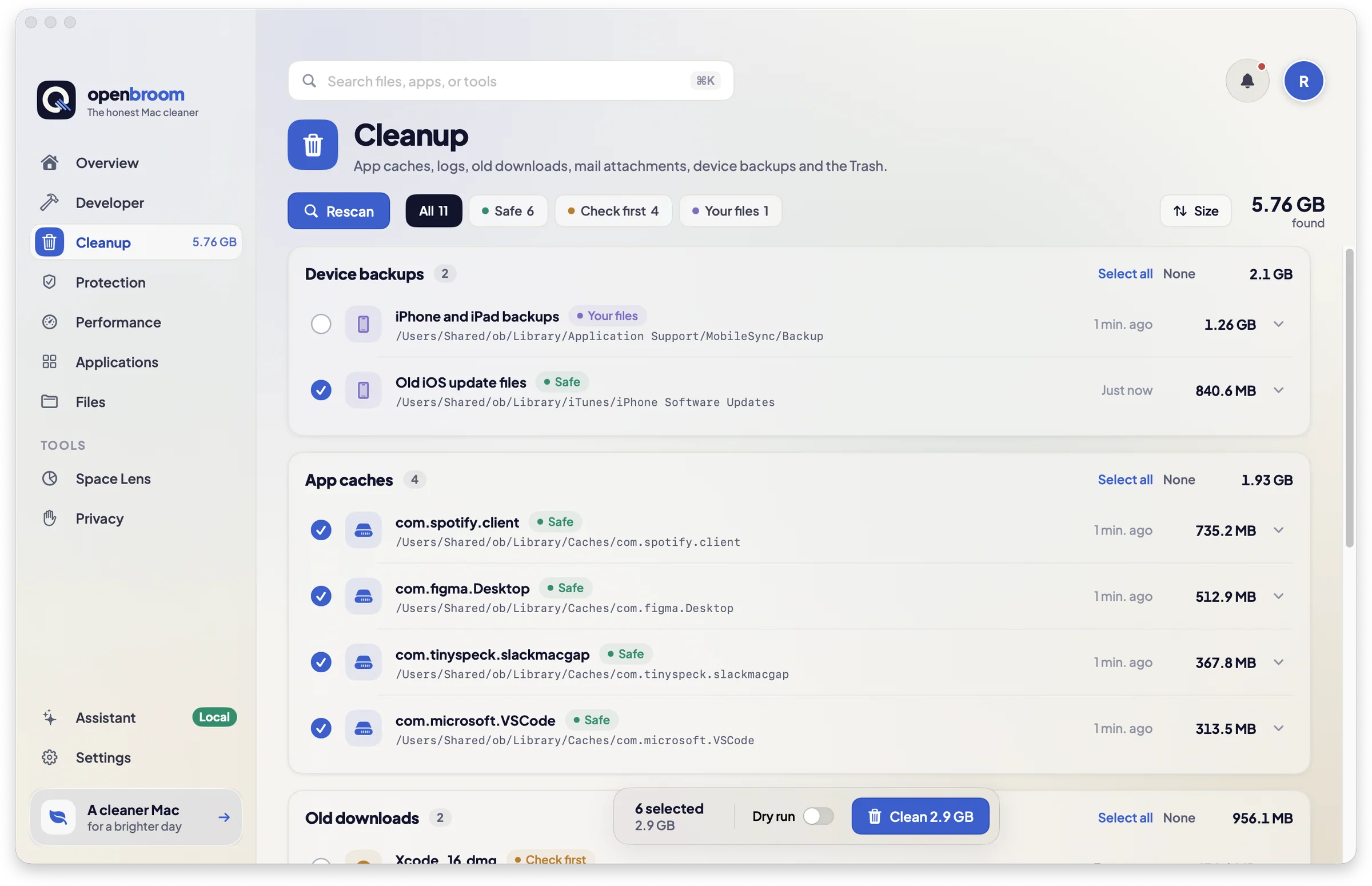Expand the Old iOS update files row chevron
The image size is (1372, 886).
pyautogui.click(x=1278, y=390)
